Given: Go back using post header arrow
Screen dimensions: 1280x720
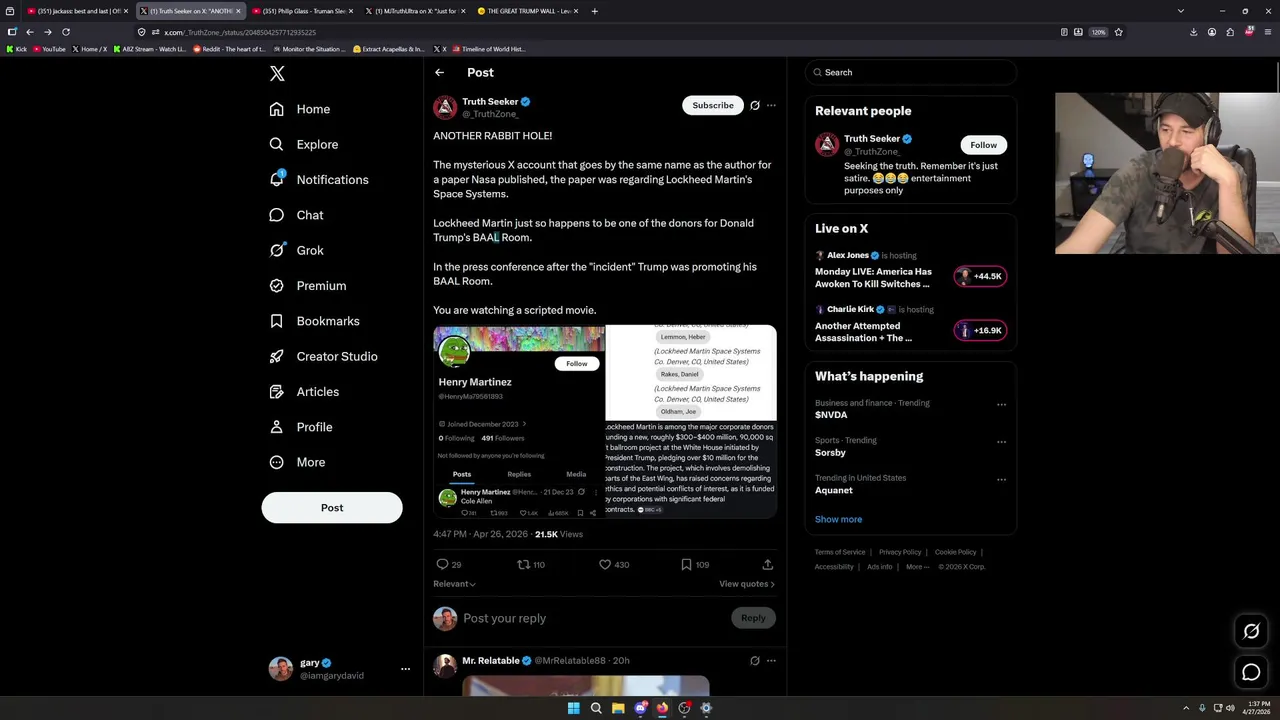Looking at the screenshot, I should (439, 72).
